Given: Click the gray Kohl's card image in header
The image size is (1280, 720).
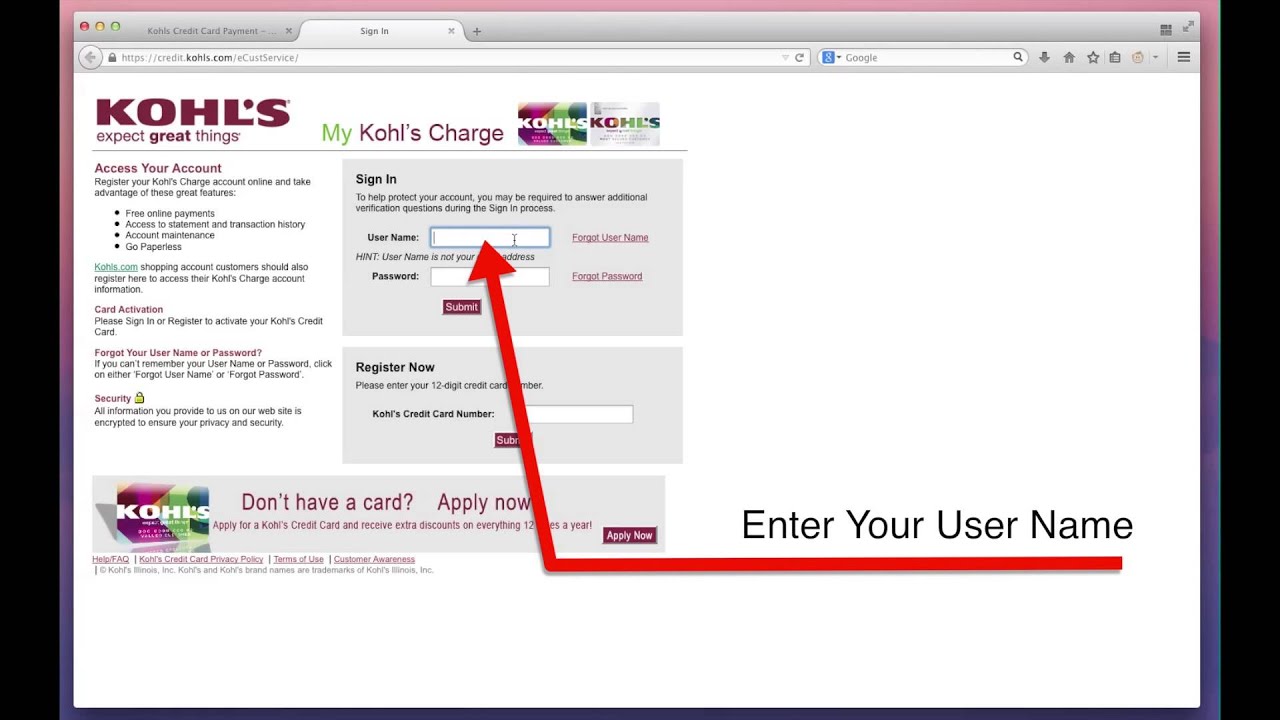Looking at the screenshot, I should (x=625, y=124).
